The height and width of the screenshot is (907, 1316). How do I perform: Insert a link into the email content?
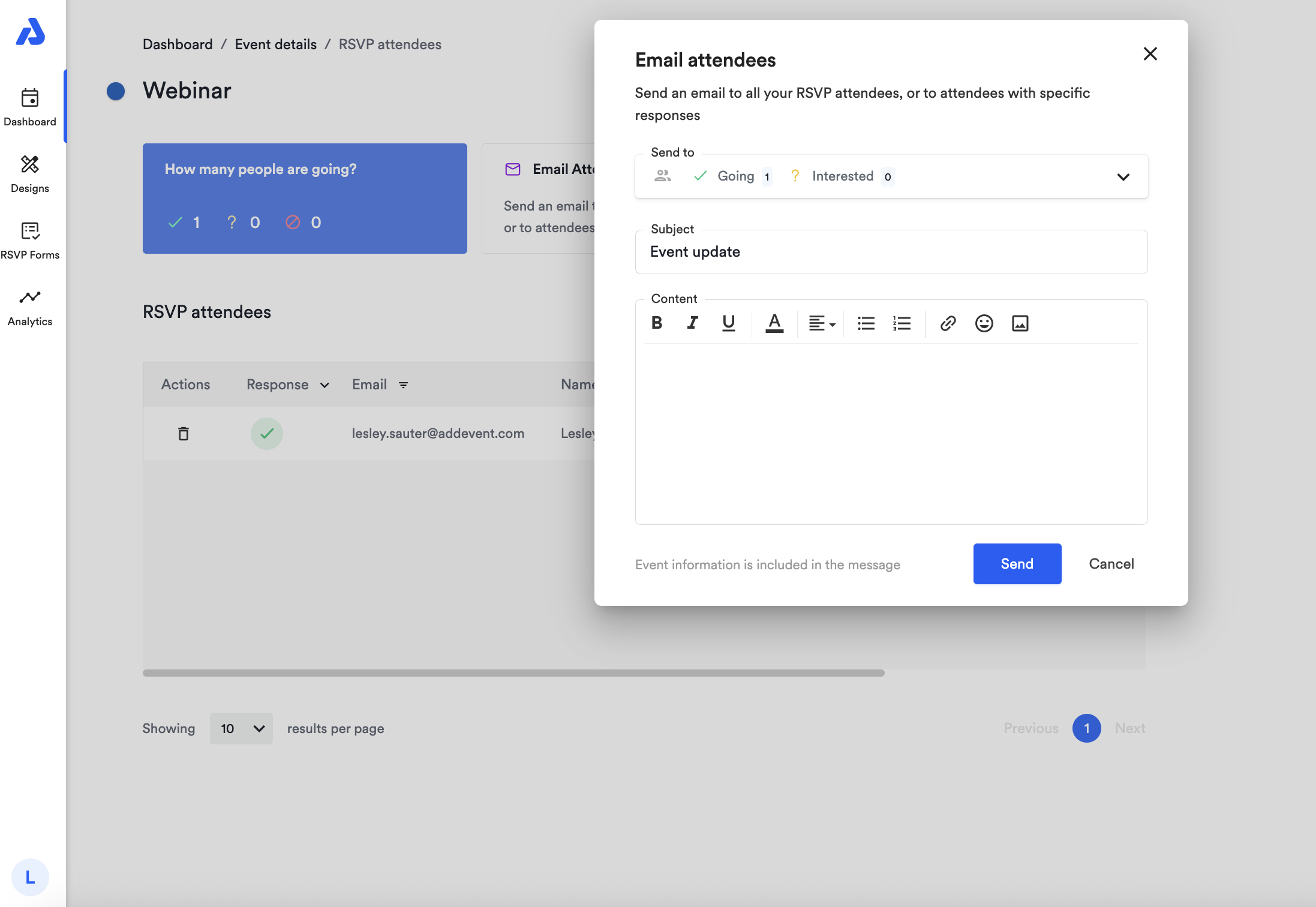pos(948,323)
